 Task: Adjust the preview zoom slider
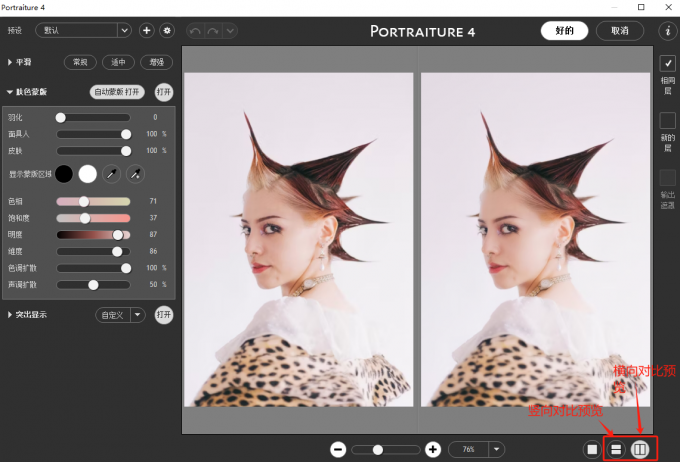[x=386, y=450]
